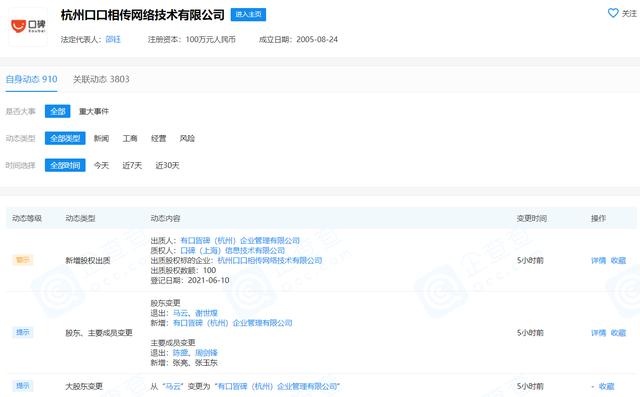
Task: Click the 变更时间 column header
Action: point(531,218)
